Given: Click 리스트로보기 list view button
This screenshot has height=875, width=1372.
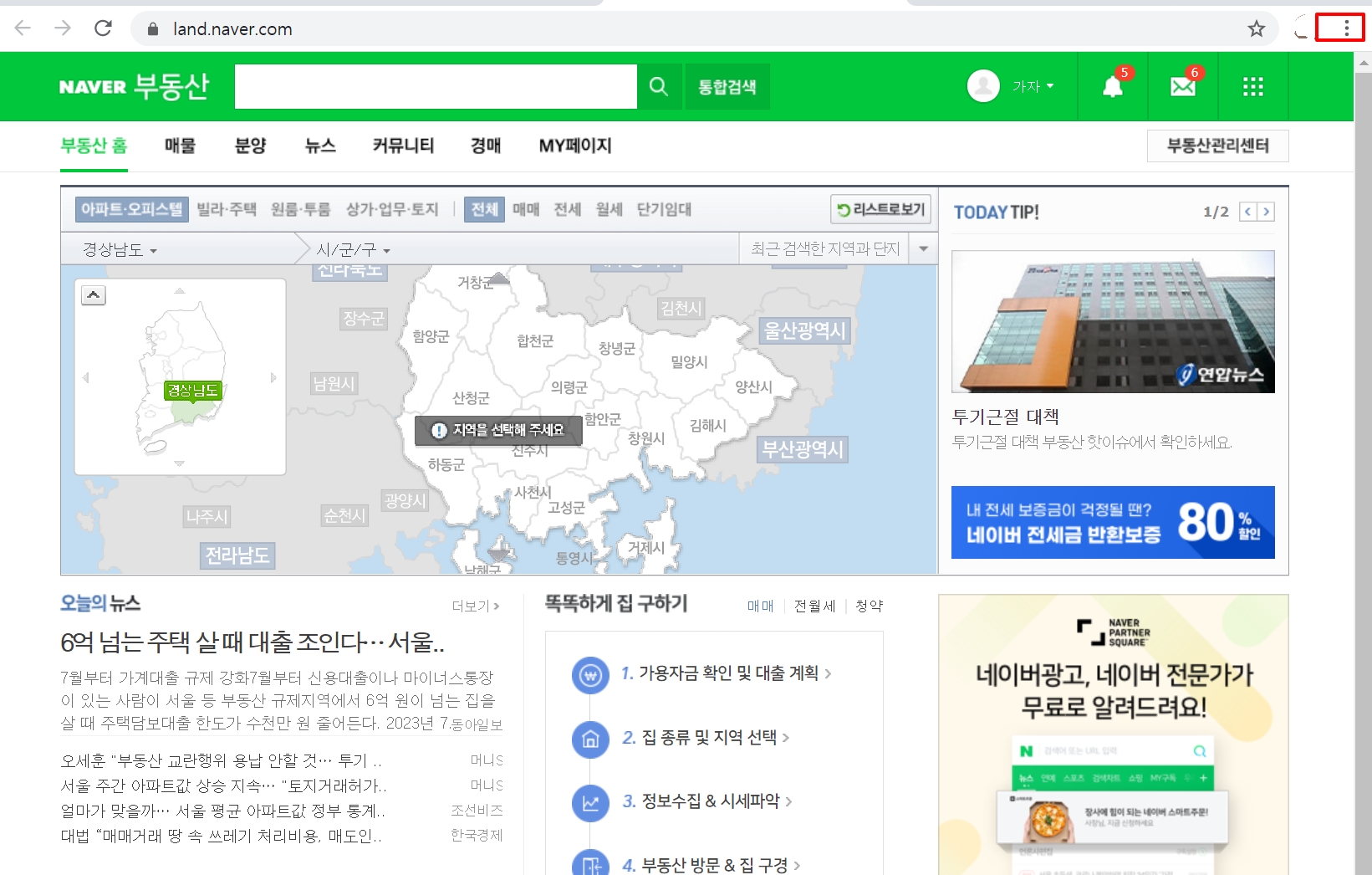Looking at the screenshot, I should [880, 209].
